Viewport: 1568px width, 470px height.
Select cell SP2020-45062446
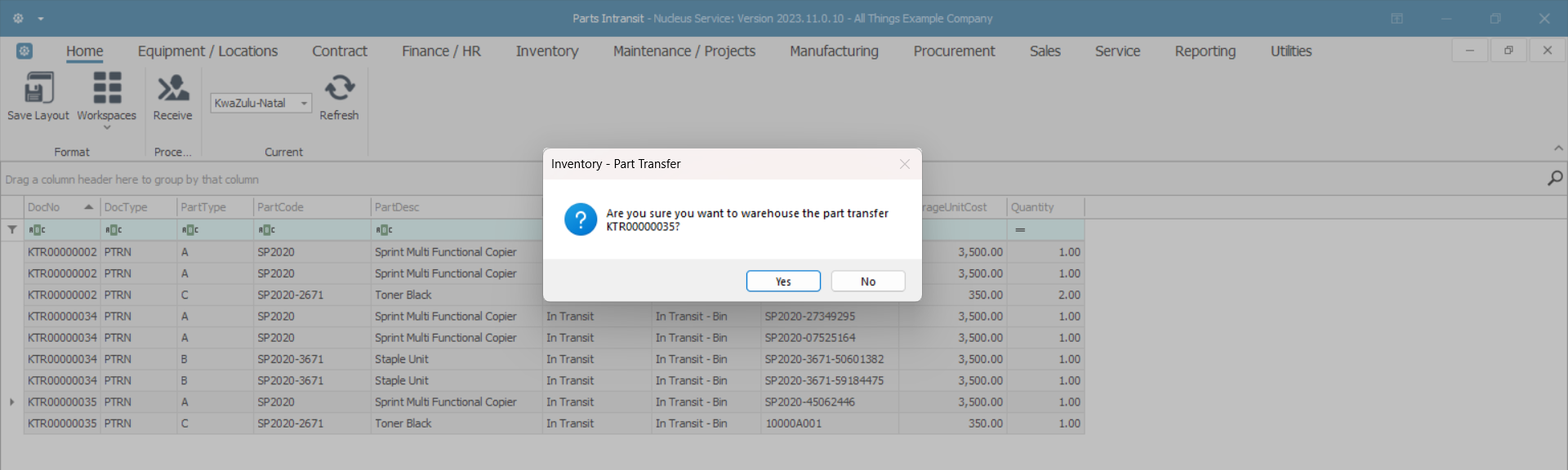tap(829, 402)
